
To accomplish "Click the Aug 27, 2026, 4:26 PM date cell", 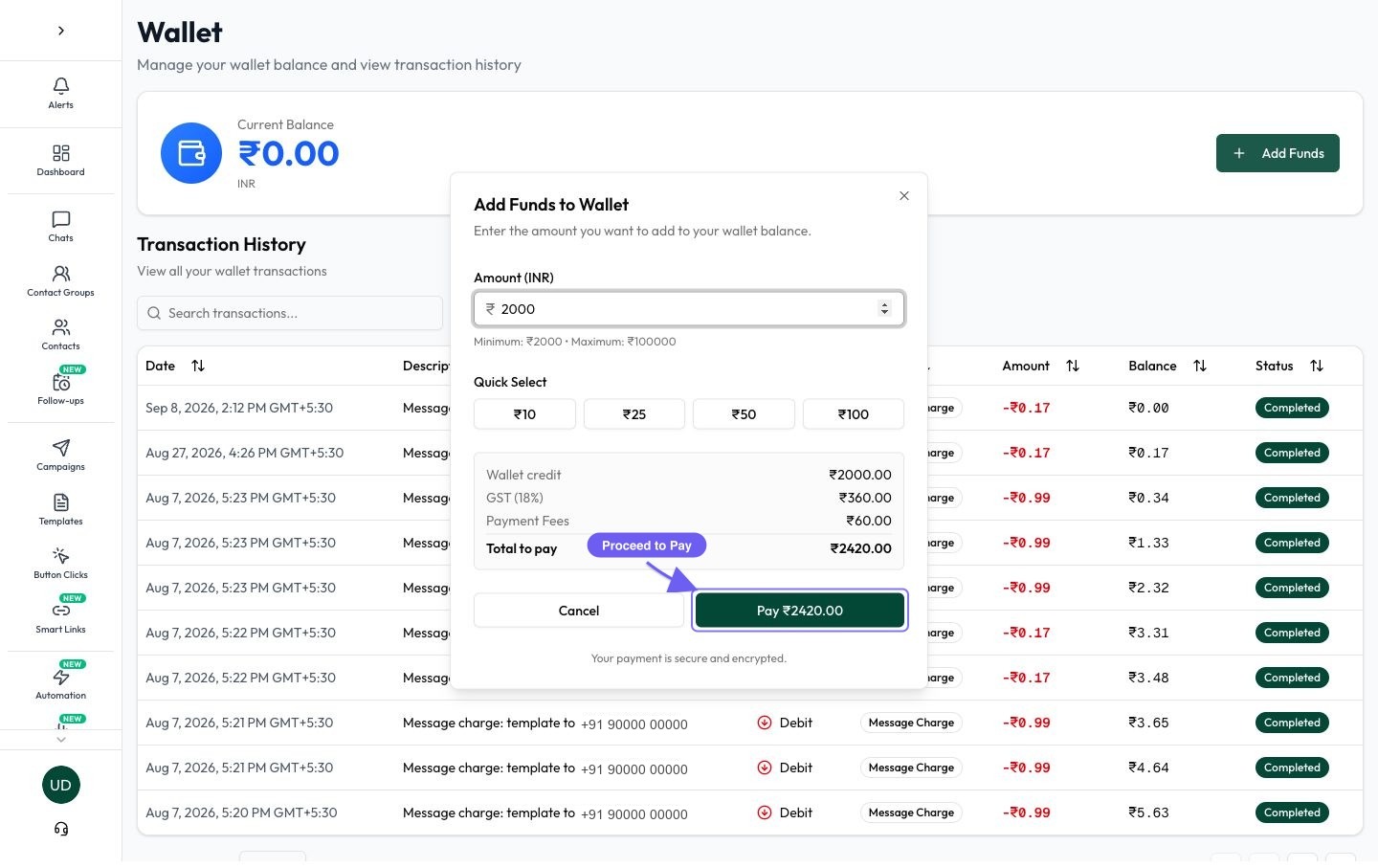I will pyautogui.click(x=244, y=453).
